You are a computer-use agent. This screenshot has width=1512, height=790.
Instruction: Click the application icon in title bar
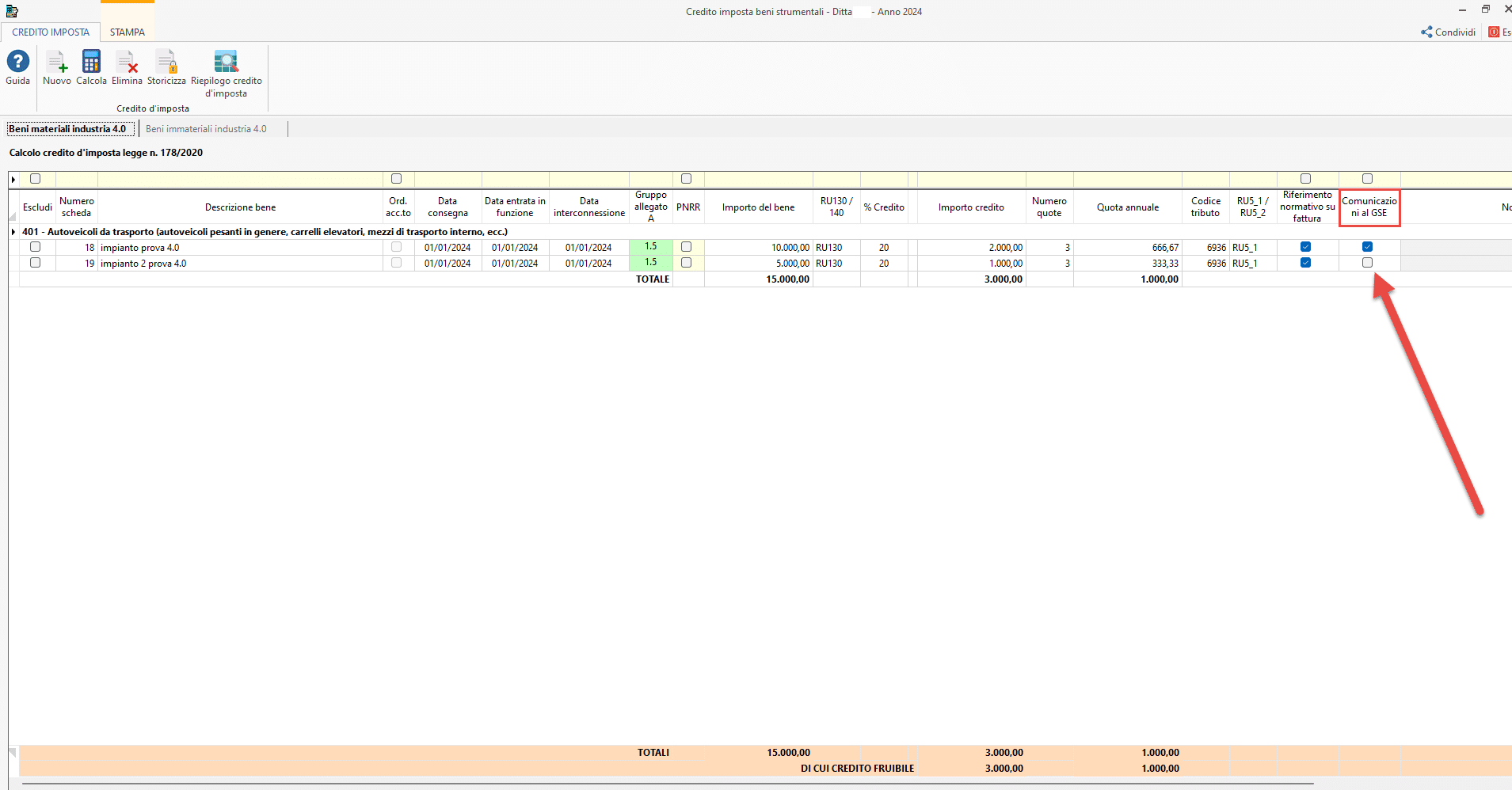(x=12, y=11)
